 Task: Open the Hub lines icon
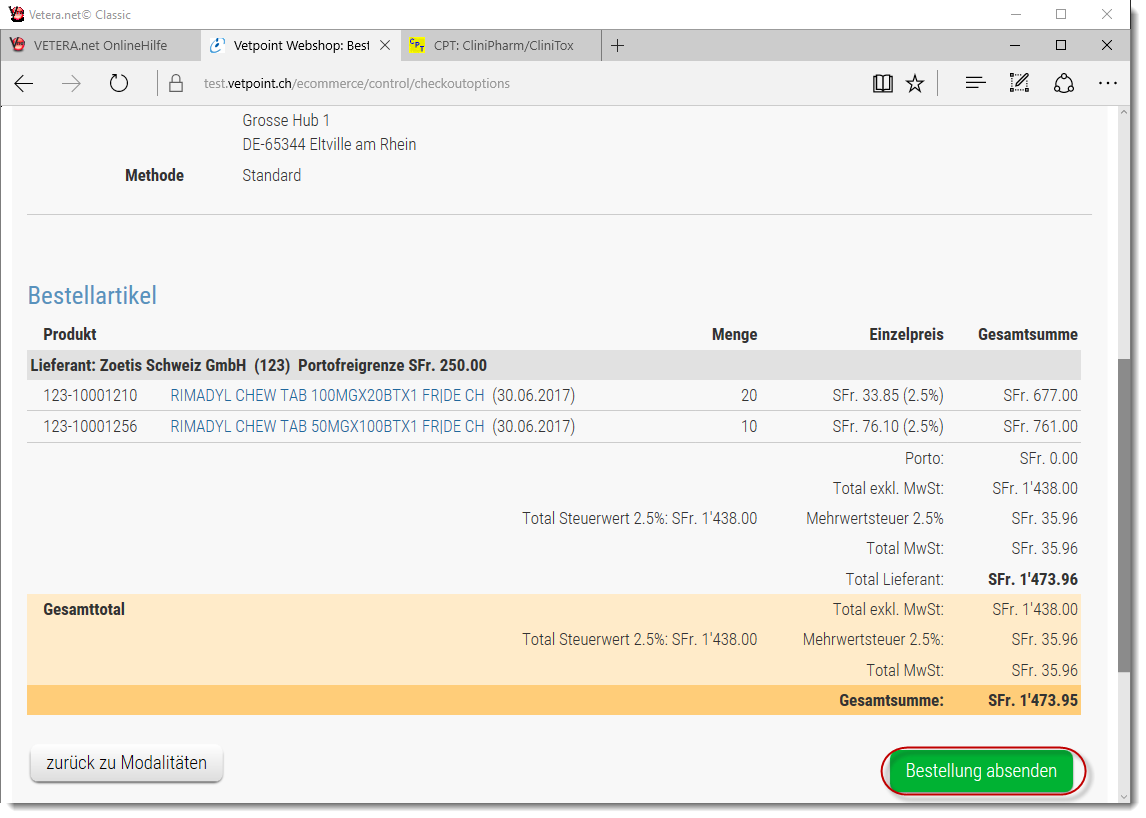tap(975, 84)
